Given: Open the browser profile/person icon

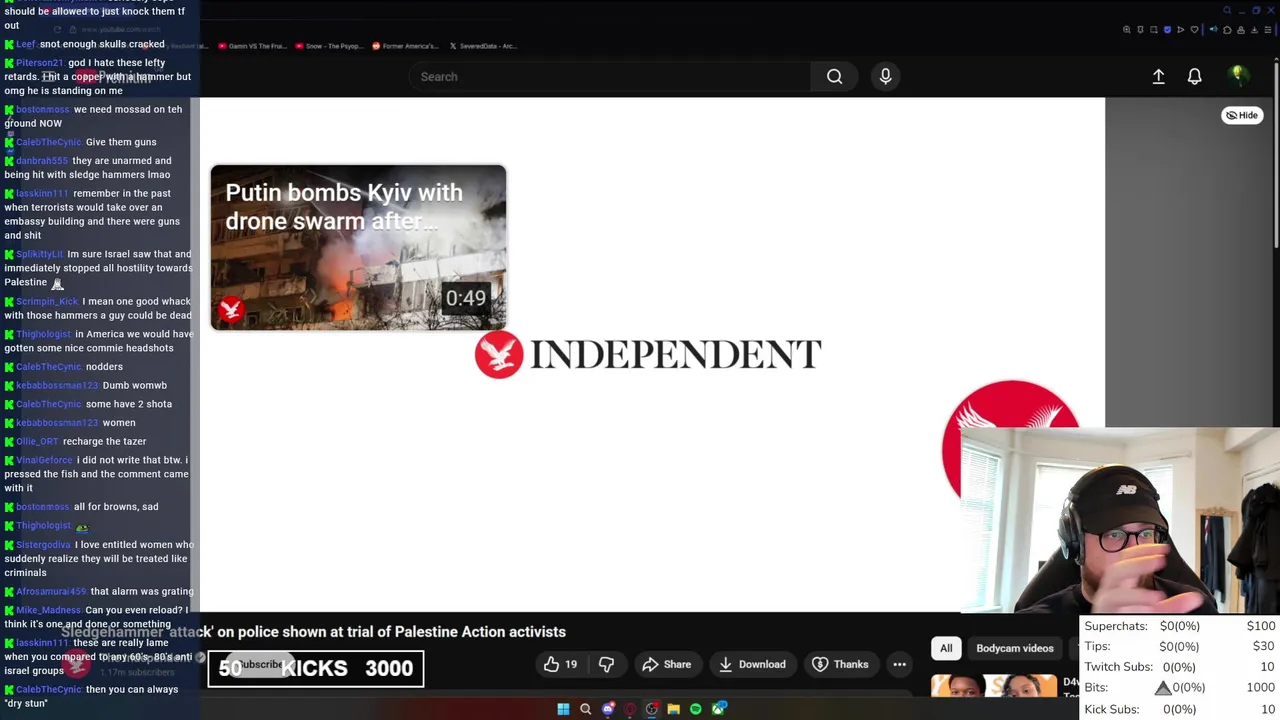Looking at the screenshot, I should pyautogui.click(x=1241, y=30).
